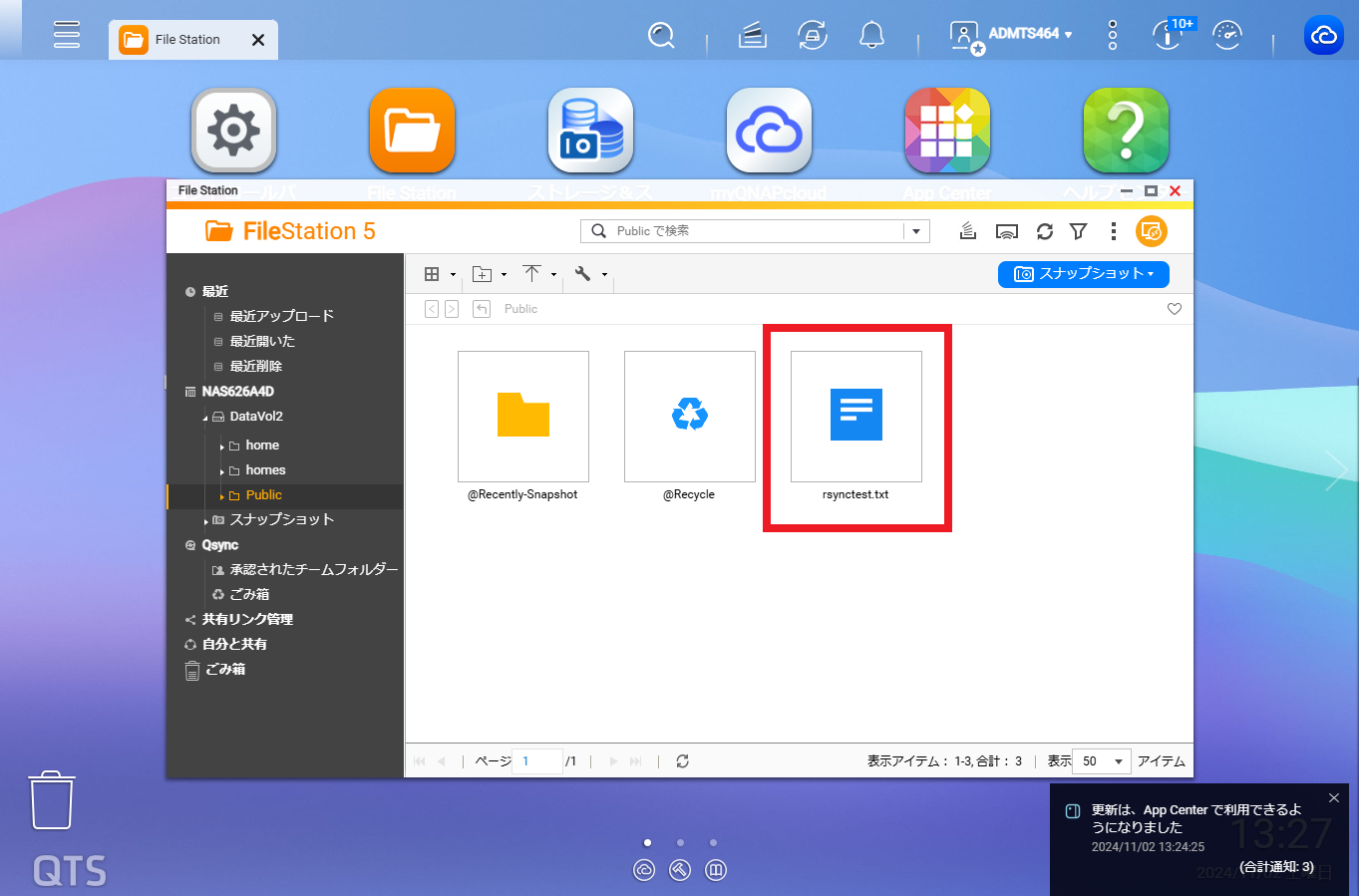Open Storage & Snapshots desktop icon
This screenshot has height=896, width=1359.
coord(590,131)
